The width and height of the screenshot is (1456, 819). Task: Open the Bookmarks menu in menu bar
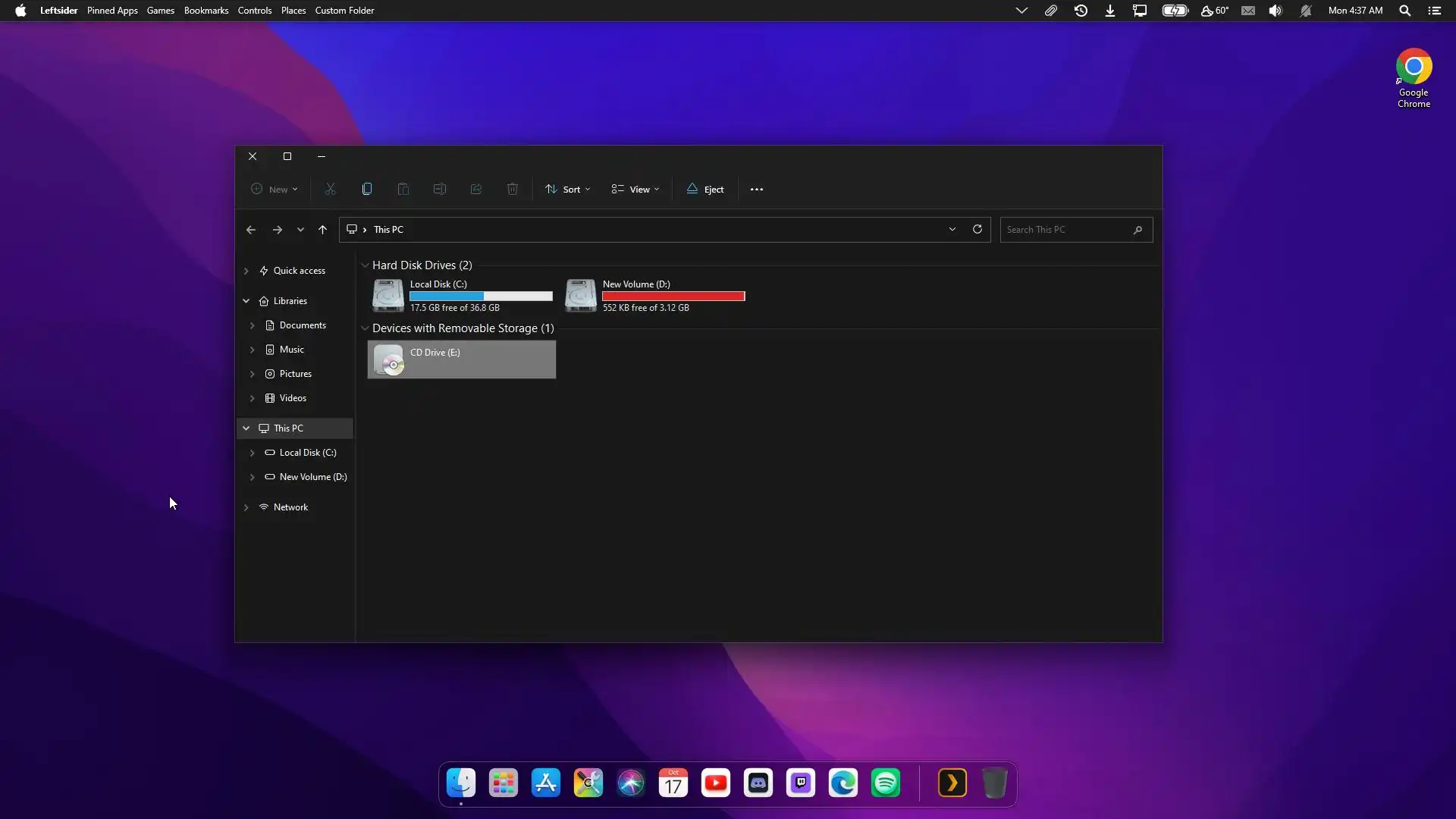tap(206, 11)
